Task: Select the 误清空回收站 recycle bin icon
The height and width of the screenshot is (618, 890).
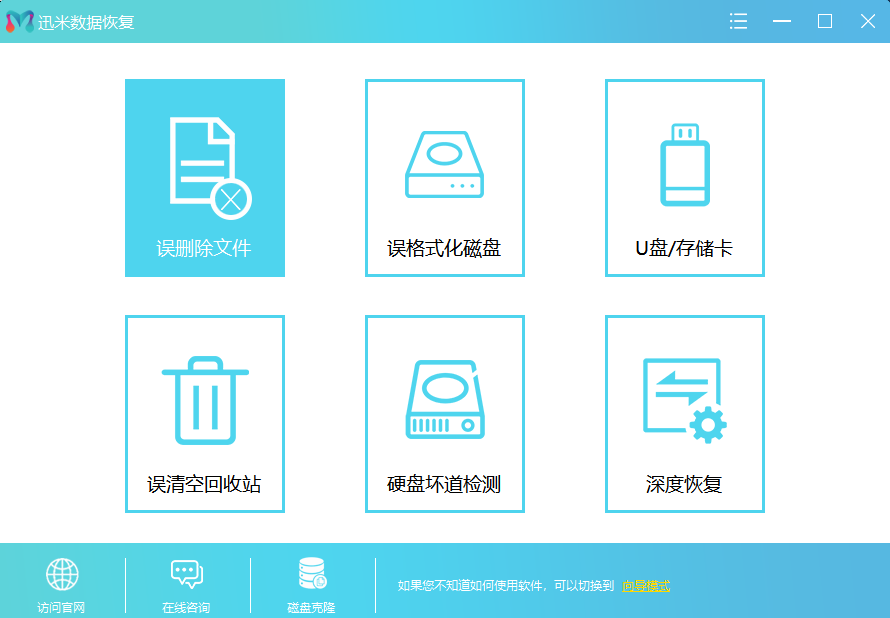Action: point(204,400)
